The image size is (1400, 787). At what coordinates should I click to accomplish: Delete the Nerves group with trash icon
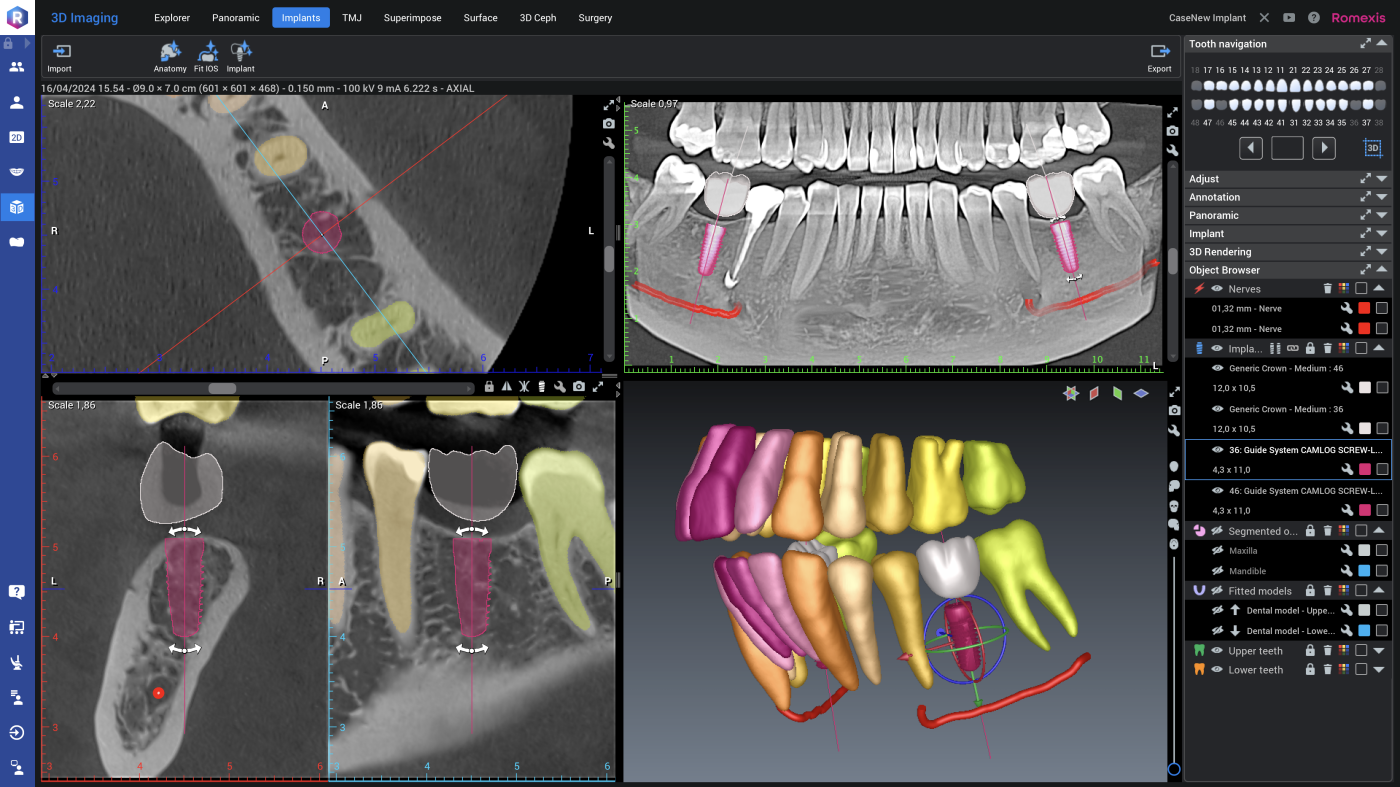pos(1327,289)
